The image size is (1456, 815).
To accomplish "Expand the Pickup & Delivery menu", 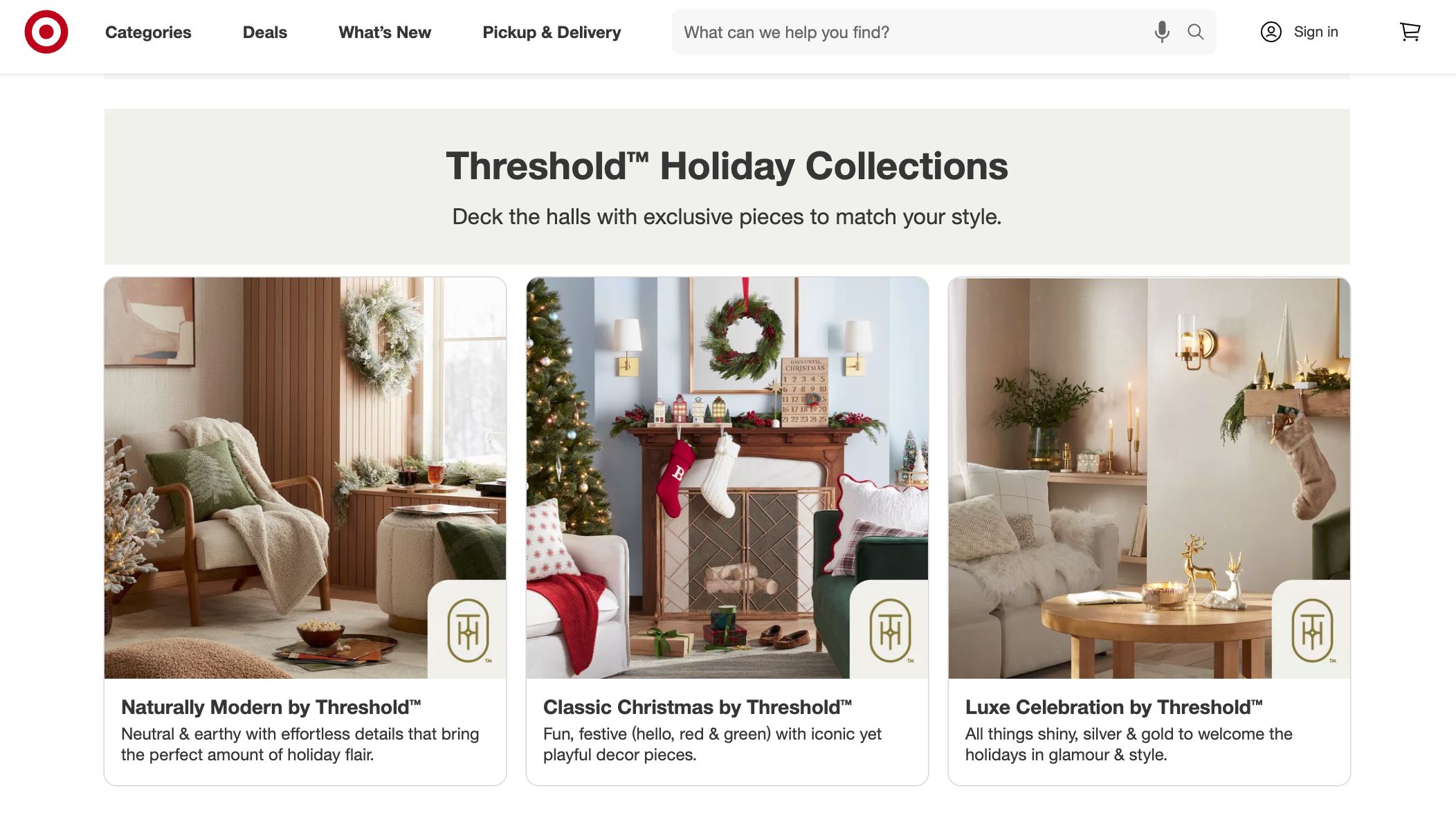I will pos(552,33).
